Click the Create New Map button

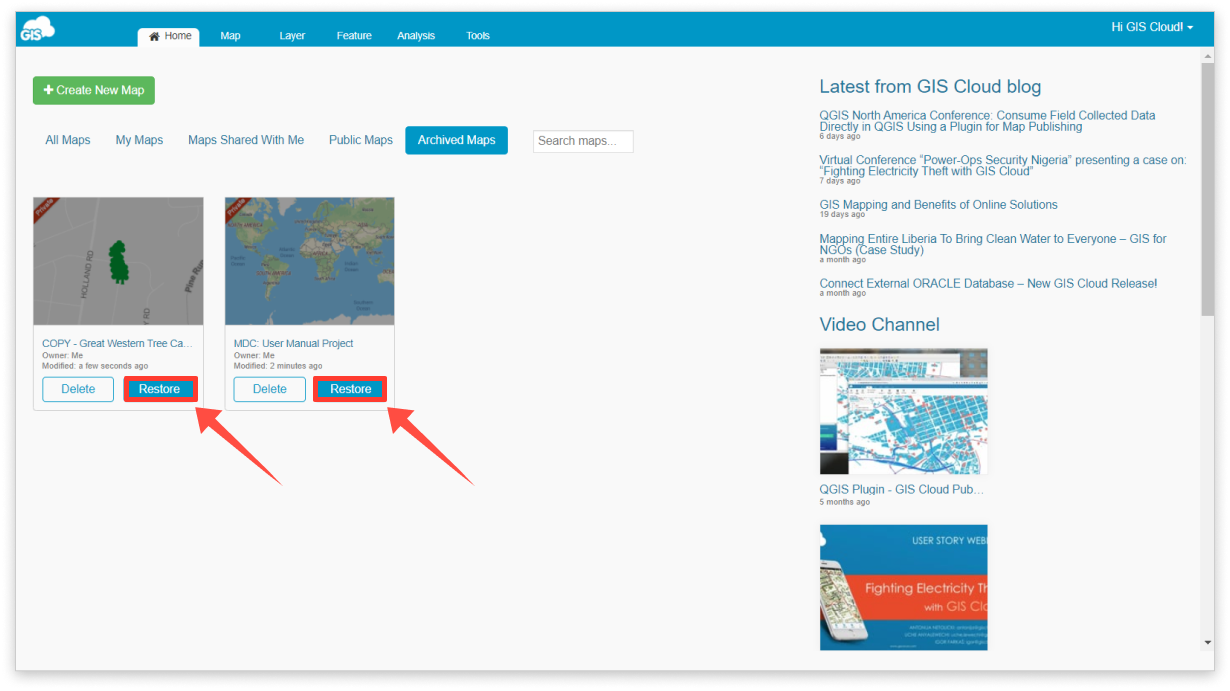coord(94,90)
